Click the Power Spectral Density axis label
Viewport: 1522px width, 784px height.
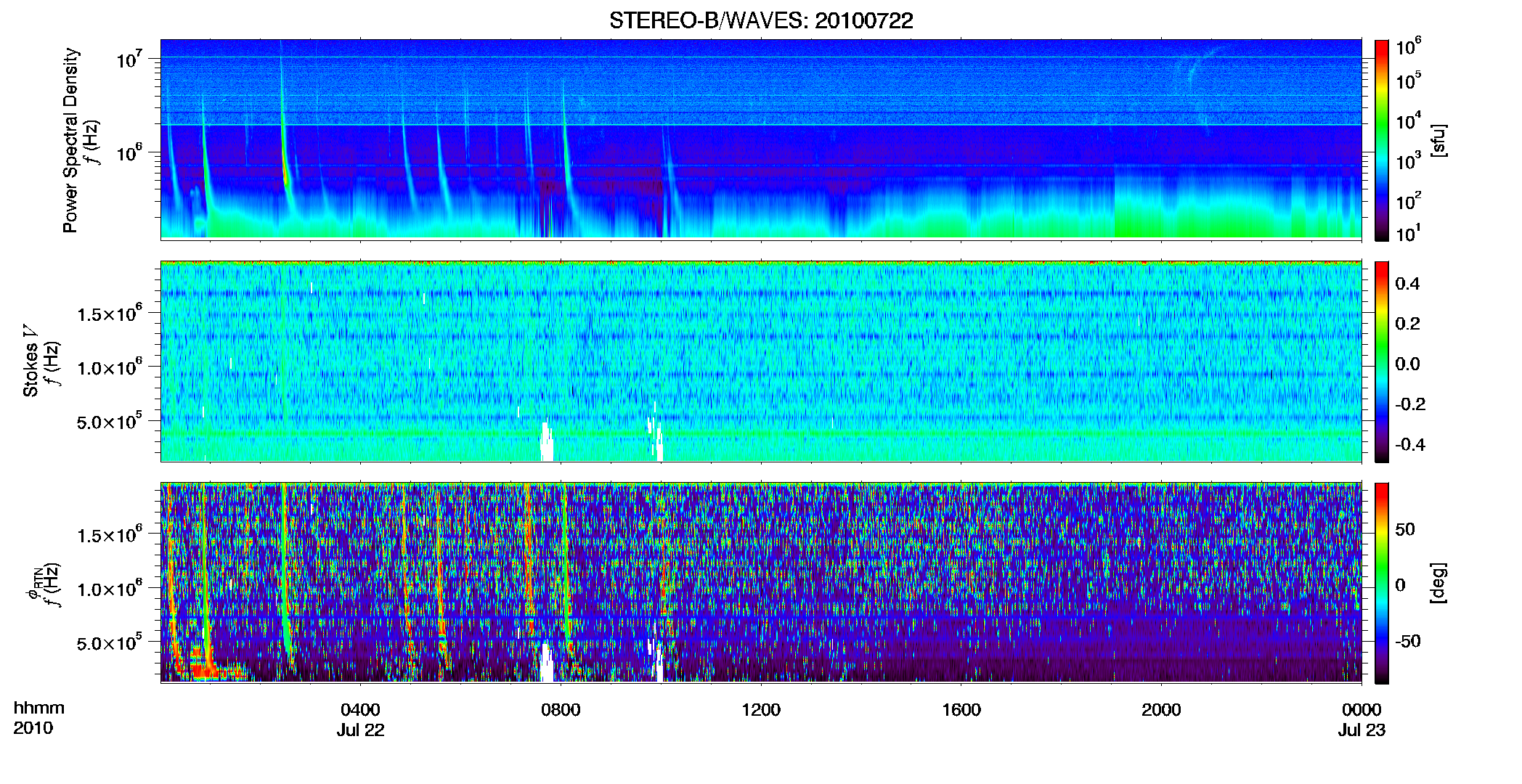coord(70,140)
